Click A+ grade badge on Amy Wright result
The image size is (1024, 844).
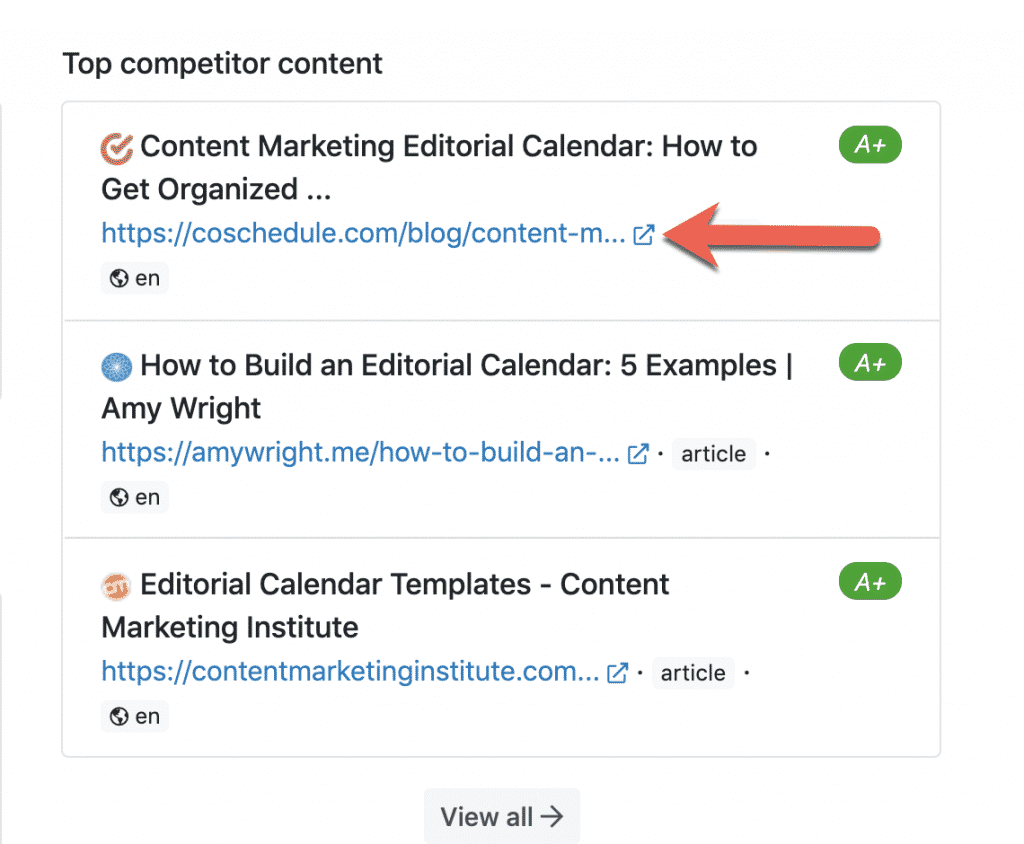(870, 364)
